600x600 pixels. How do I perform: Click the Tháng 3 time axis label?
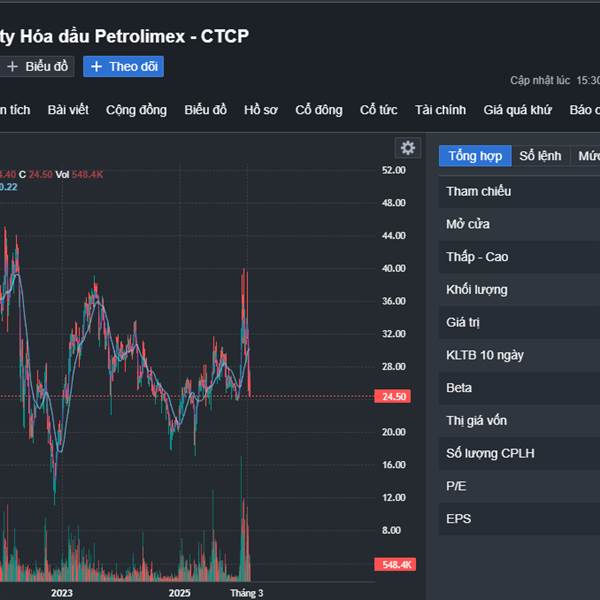(x=246, y=593)
